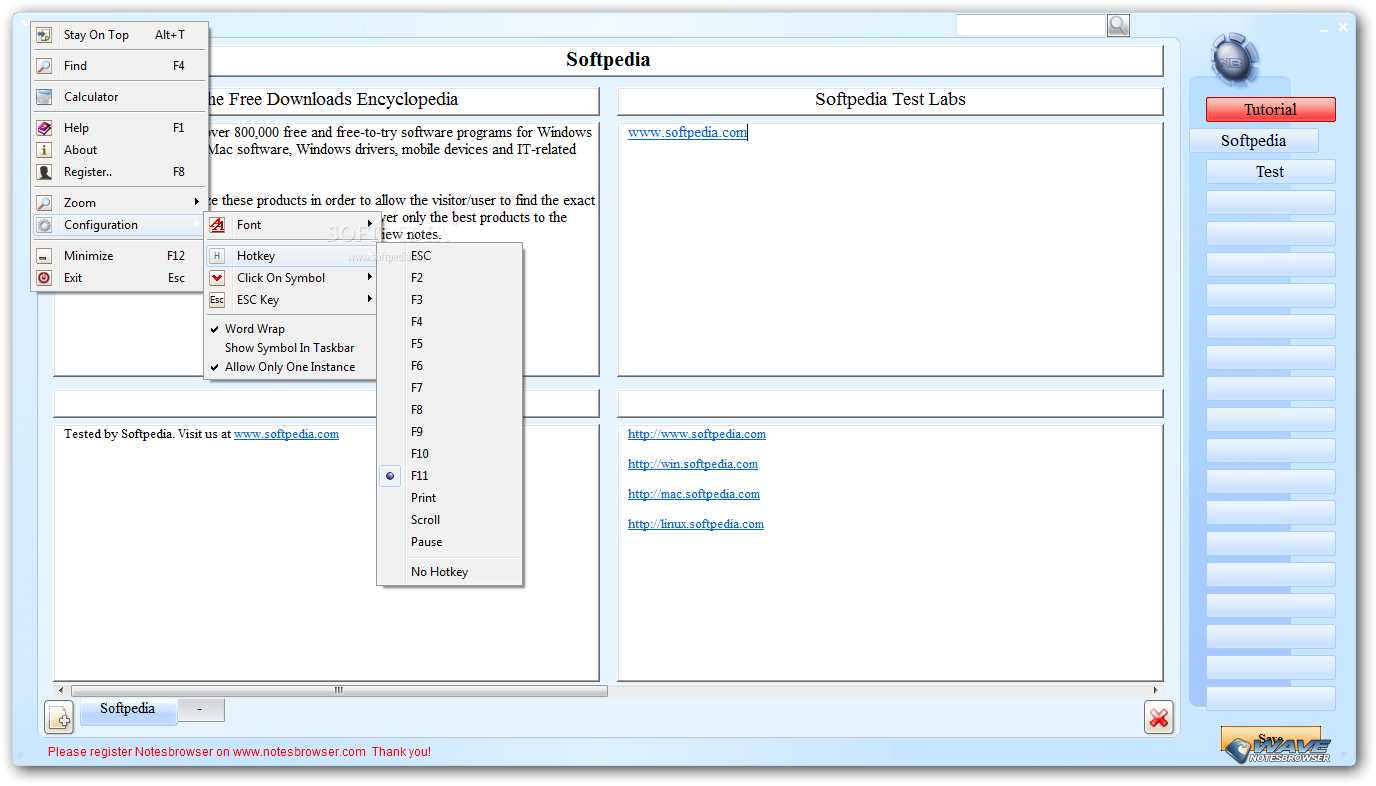Viewport: 1376px width, 786px height.
Task: Click the empty sidebar button below Test
Action: (x=1270, y=203)
